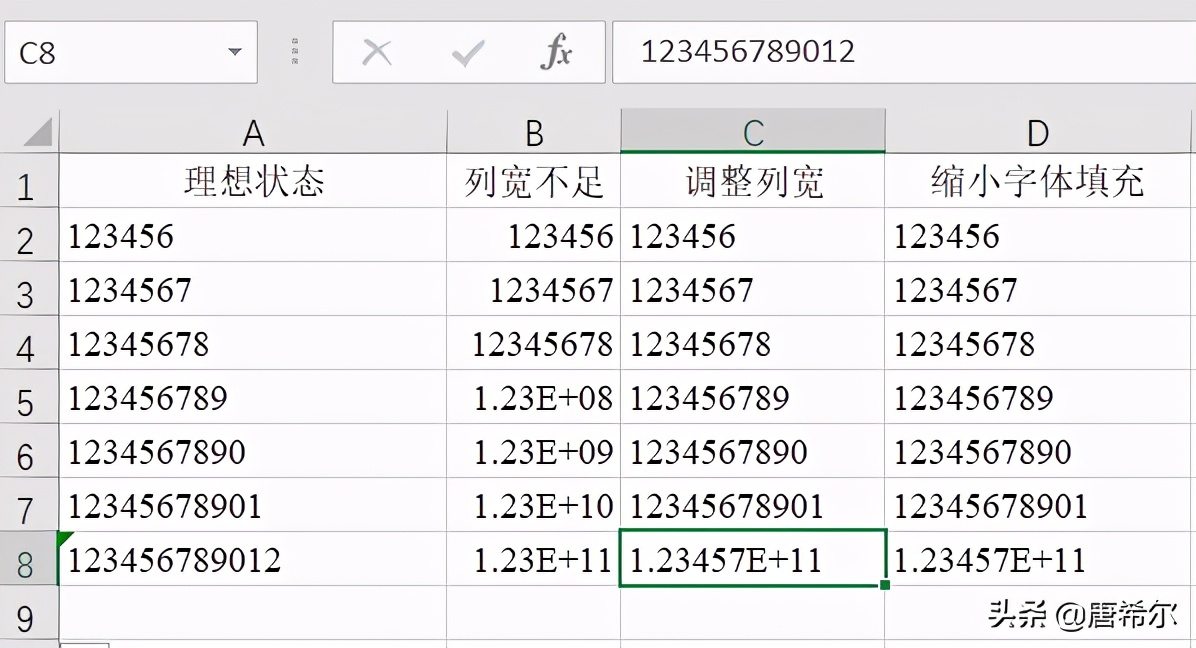Click the formula bar showing 123456789012
The height and width of the screenshot is (648, 1196).
click(x=904, y=53)
